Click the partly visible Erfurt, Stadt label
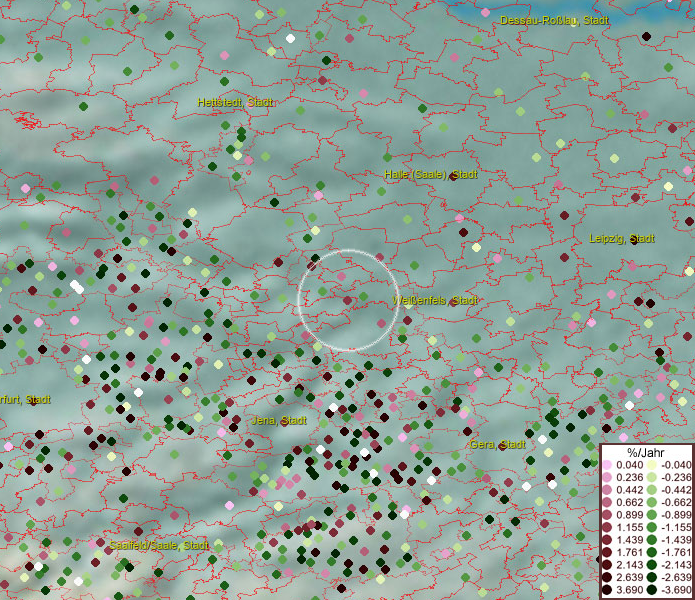This screenshot has width=695, height=600. 25,399
